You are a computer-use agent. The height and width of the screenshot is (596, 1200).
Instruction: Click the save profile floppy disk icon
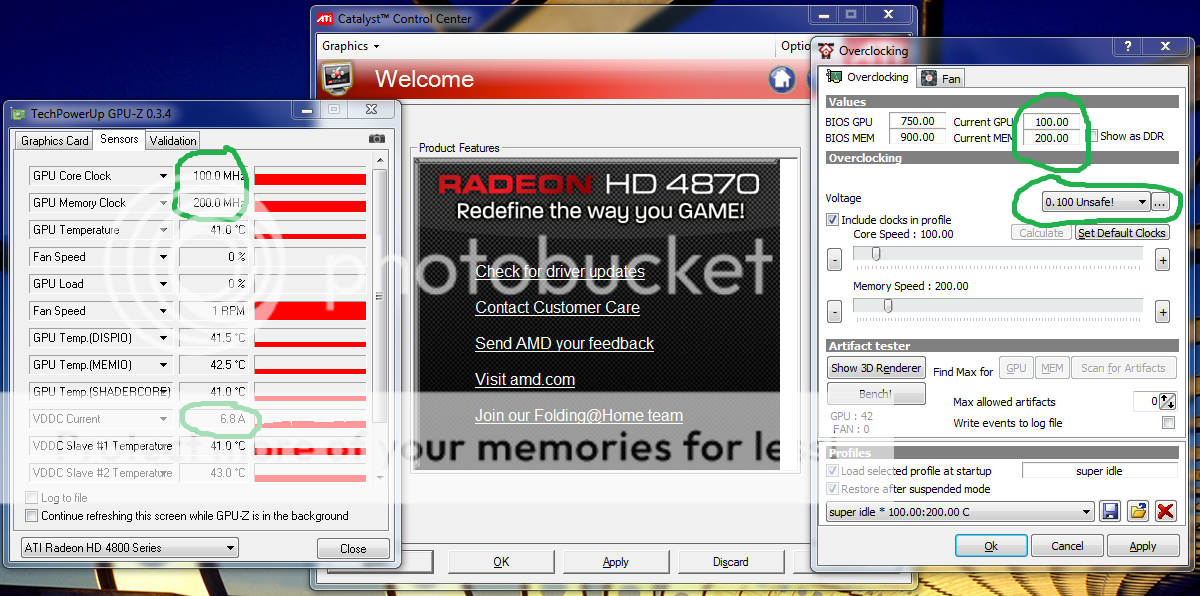[1110, 511]
